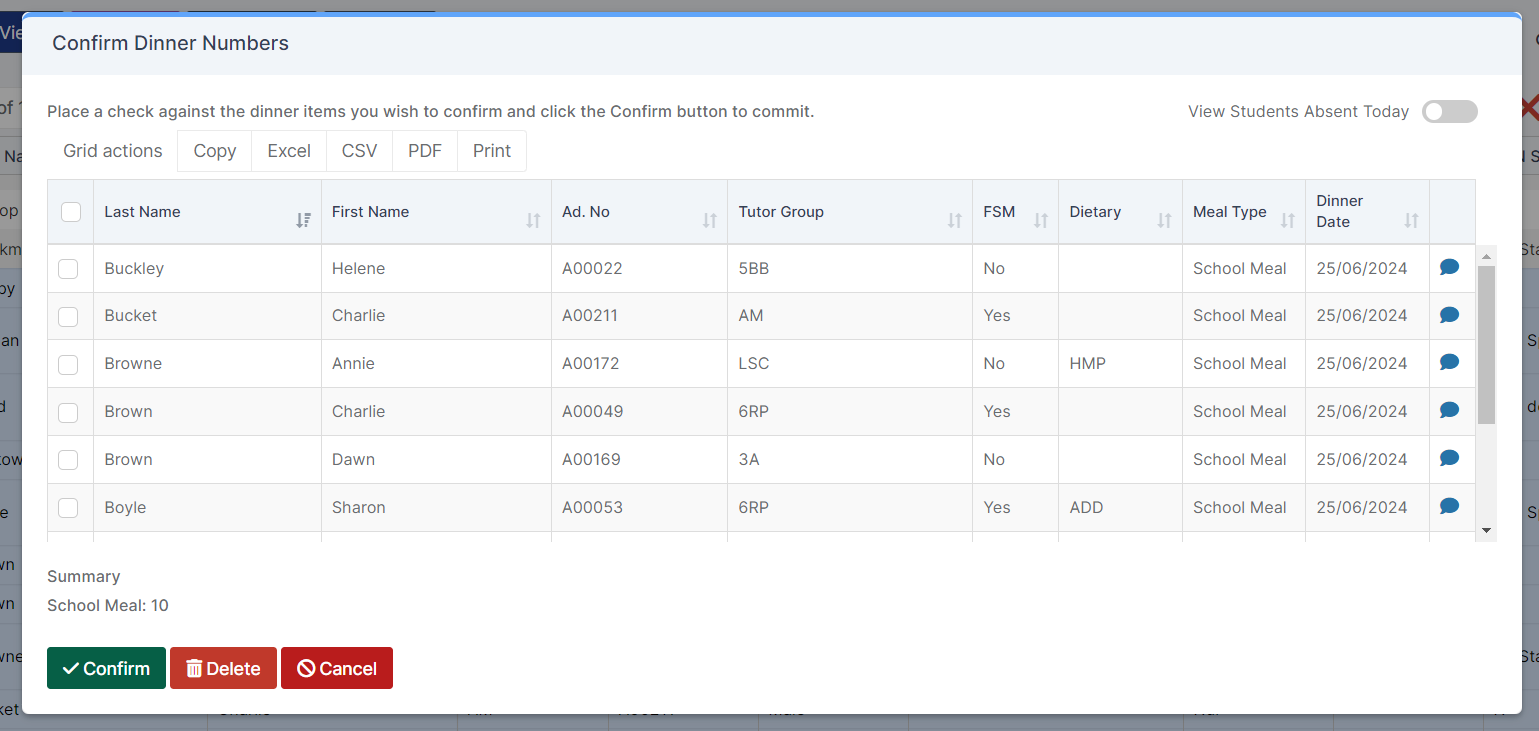Screen dimensions: 1539x731
Task: Tick the select-all header checkbox
Action: click(x=71, y=212)
